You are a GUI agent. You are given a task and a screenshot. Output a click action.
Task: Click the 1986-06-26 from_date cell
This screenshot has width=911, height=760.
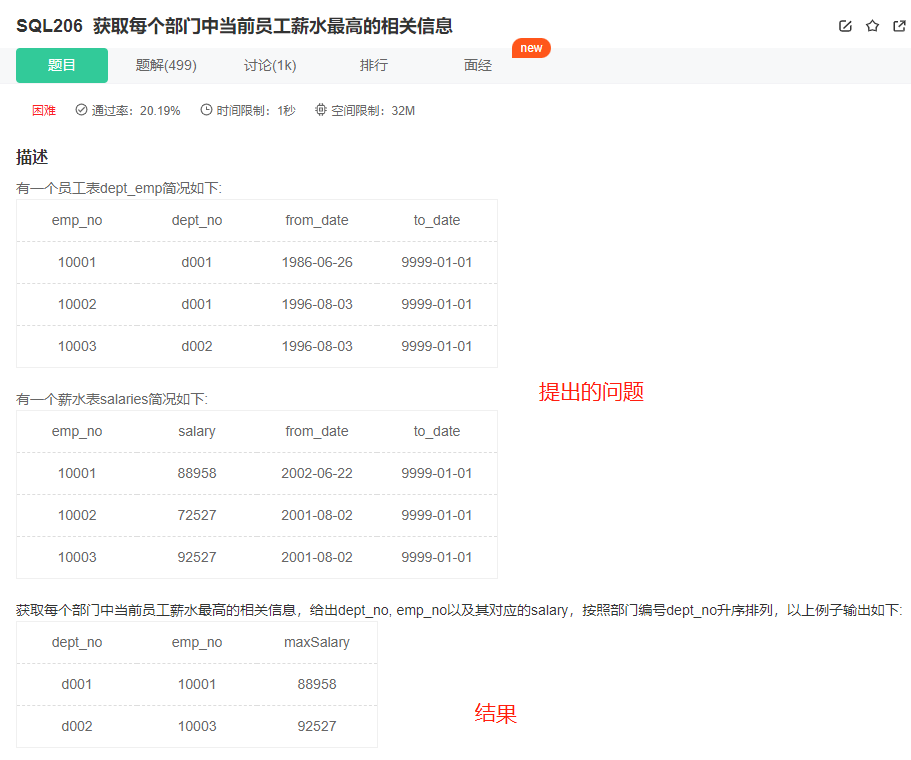pyautogui.click(x=317, y=262)
